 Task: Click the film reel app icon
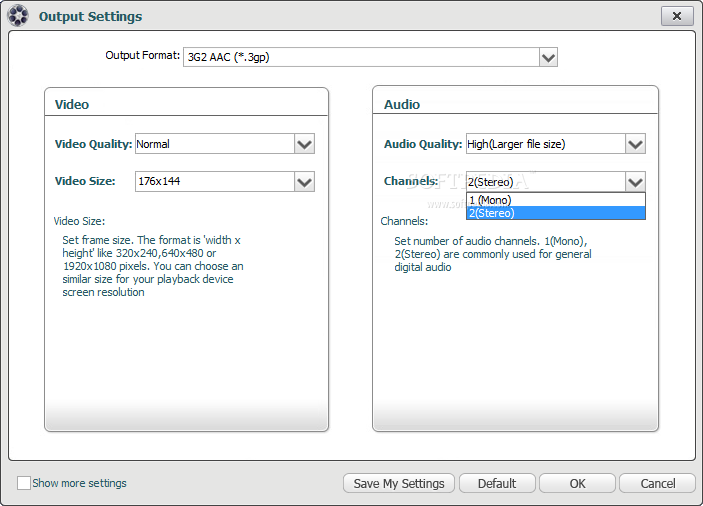pyautogui.click(x=18, y=16)
